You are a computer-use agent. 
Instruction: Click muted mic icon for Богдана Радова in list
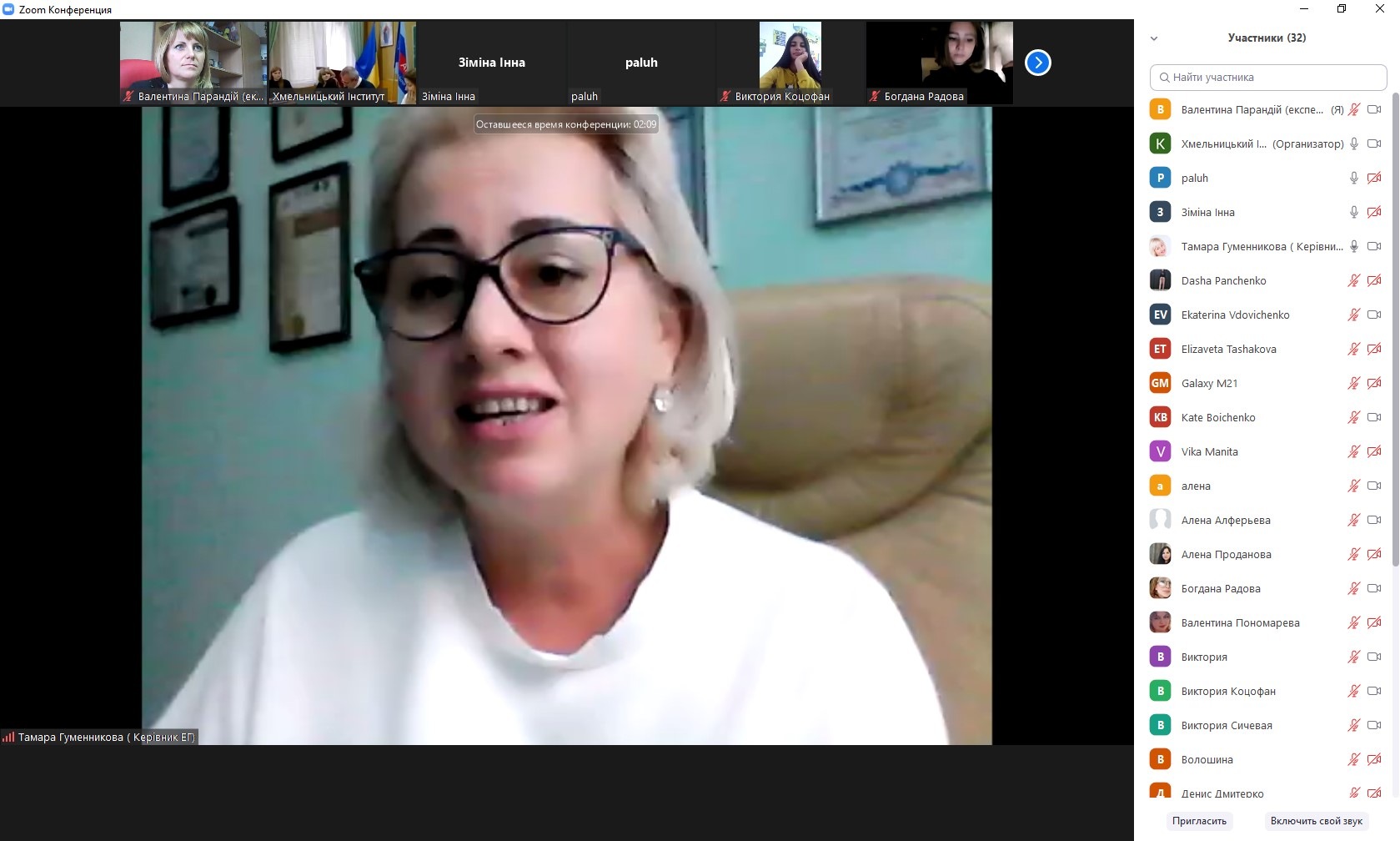tap(1354, 588)
